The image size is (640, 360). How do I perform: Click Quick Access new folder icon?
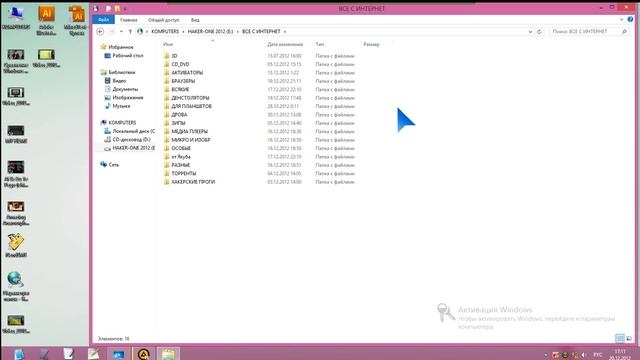click(x=118, y=8)
